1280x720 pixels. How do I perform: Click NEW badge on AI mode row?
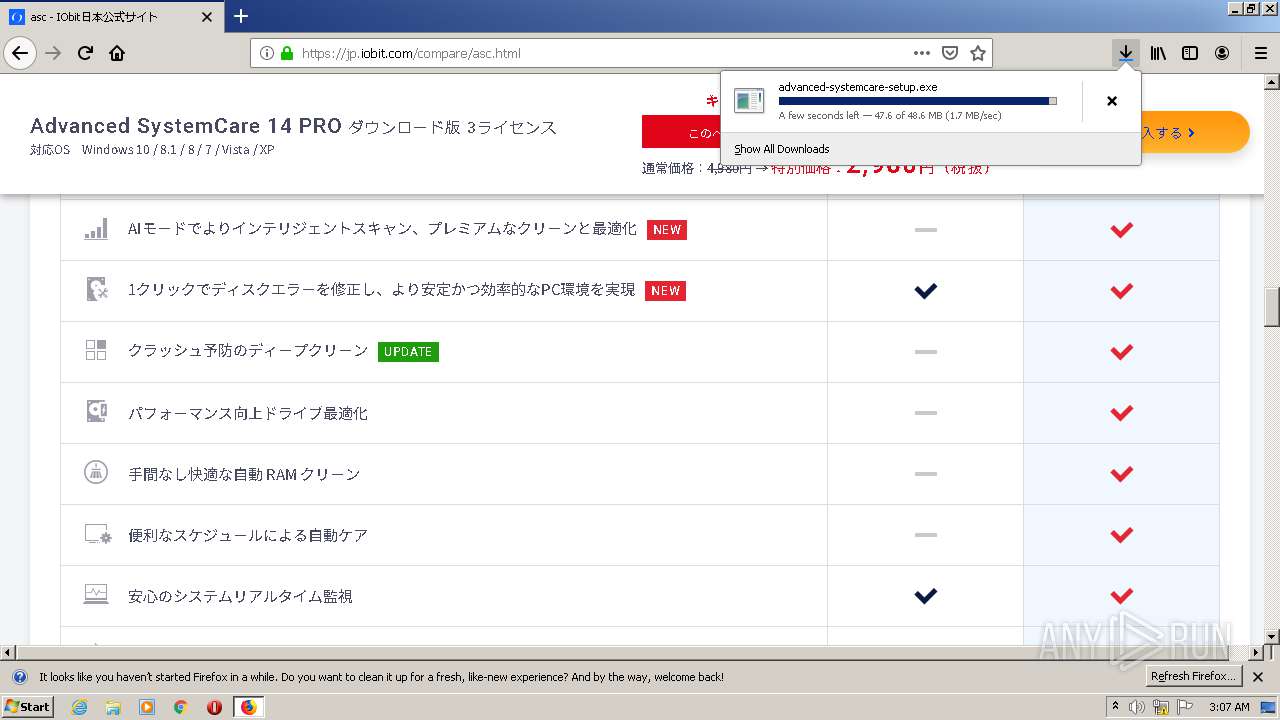666,230
